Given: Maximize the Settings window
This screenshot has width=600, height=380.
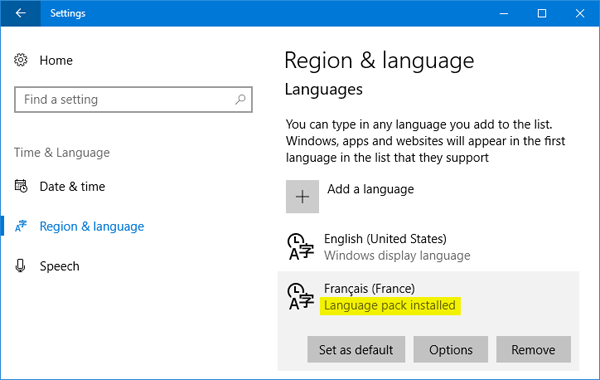Looking at the screenshot, I should (542, 13).
